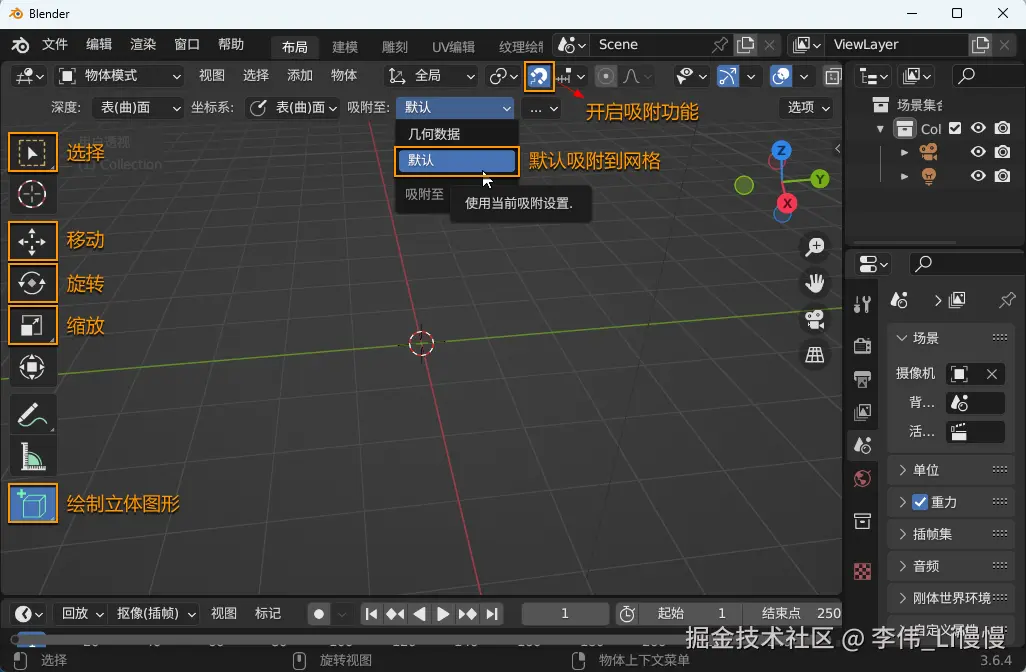Open the 物体模式 object mode dropdown
Screen dimensions: 1026x672
click(120, 76)
